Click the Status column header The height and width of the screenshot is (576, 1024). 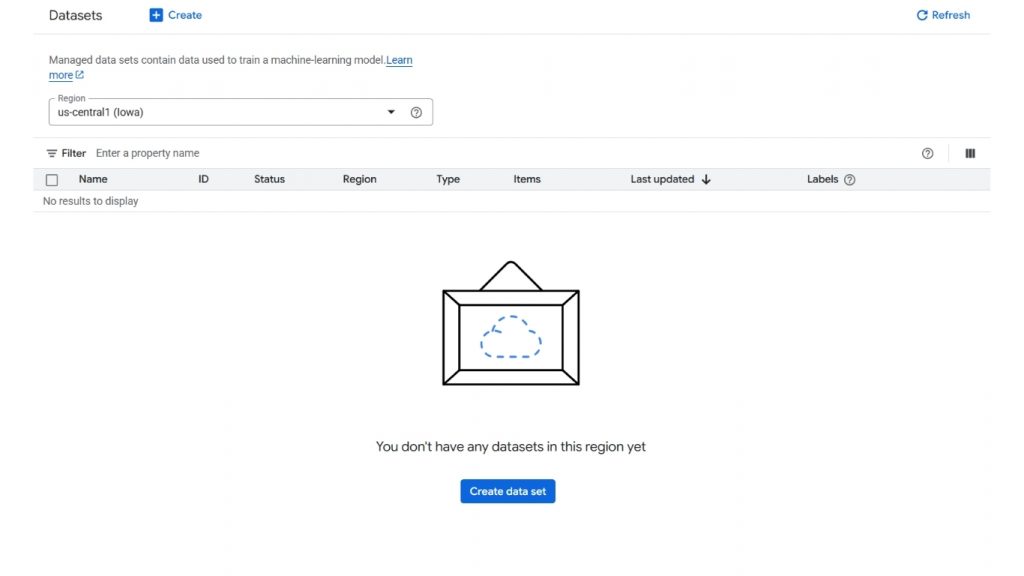[x=268, y=179]
